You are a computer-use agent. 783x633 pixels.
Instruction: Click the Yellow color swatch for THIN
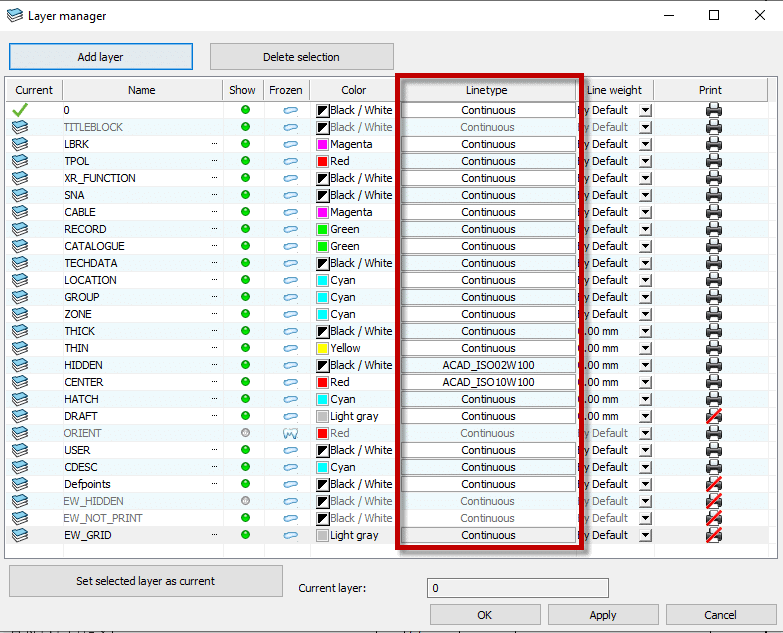point(323,348)
